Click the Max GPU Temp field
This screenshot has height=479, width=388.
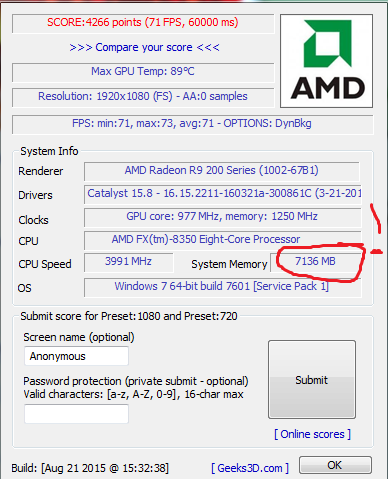point(143,72)
